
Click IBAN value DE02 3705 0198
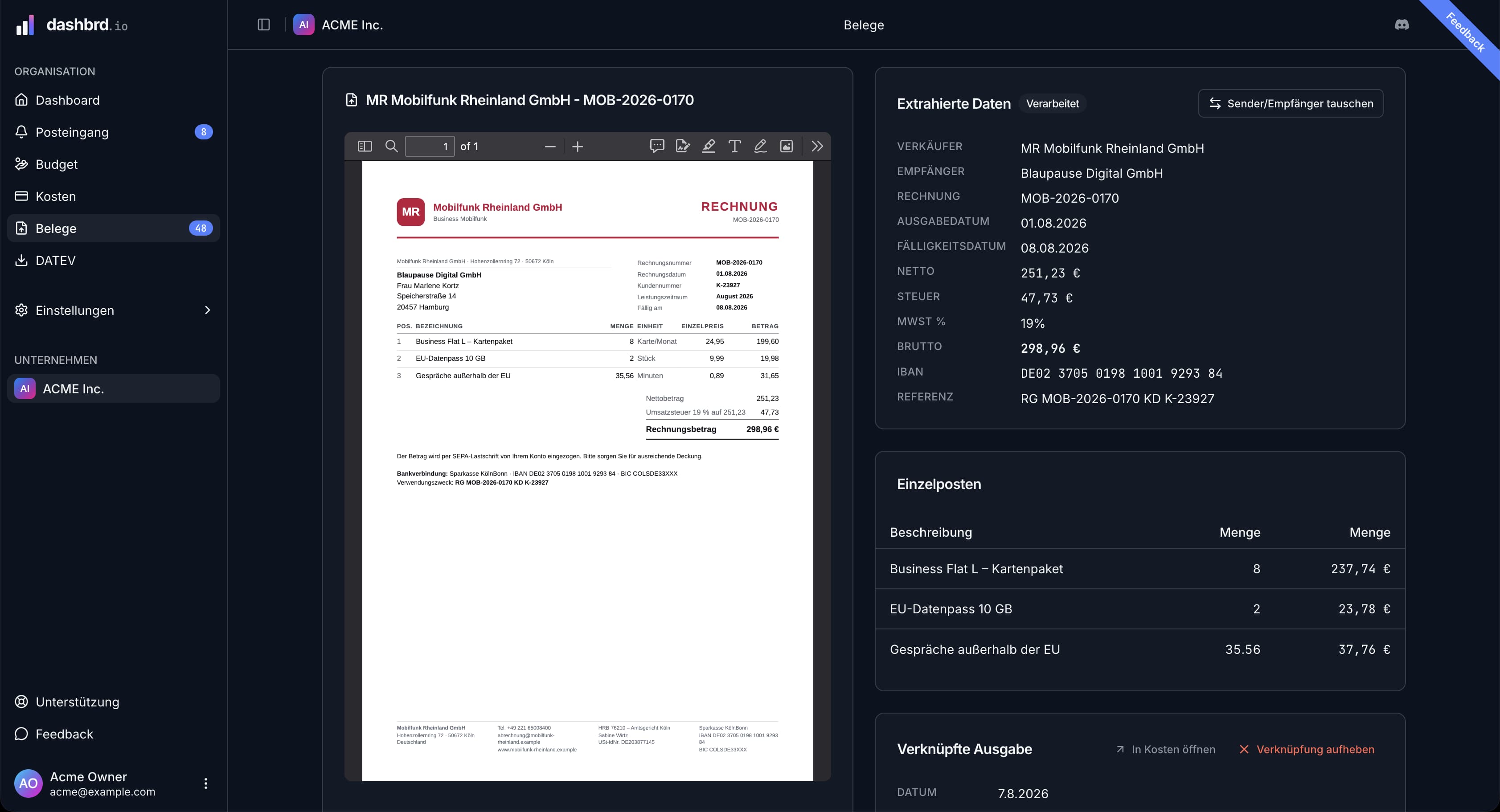point(1122,373)
